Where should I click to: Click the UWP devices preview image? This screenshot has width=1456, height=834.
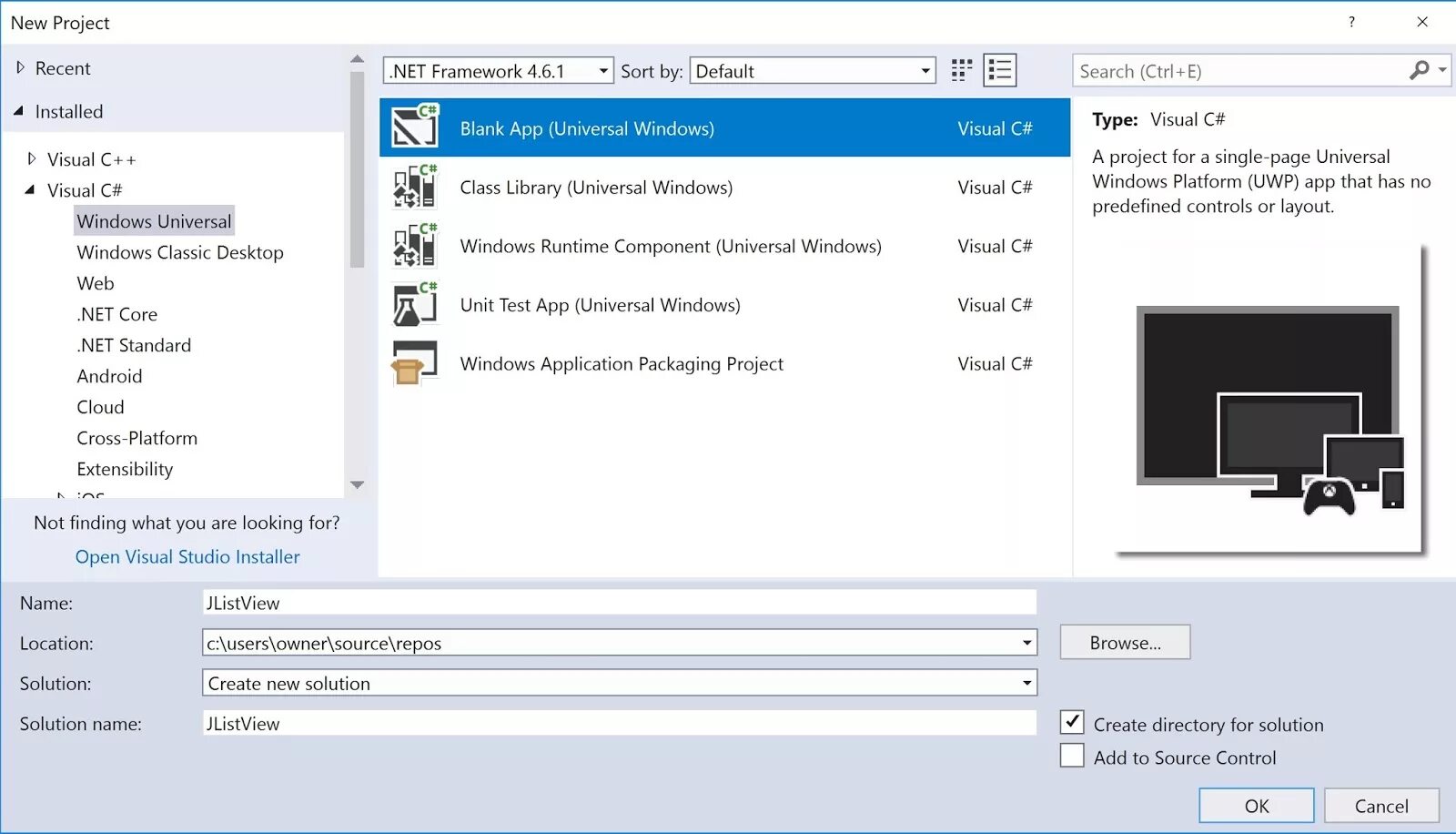pyautogui.click(x=1269, y=399)
